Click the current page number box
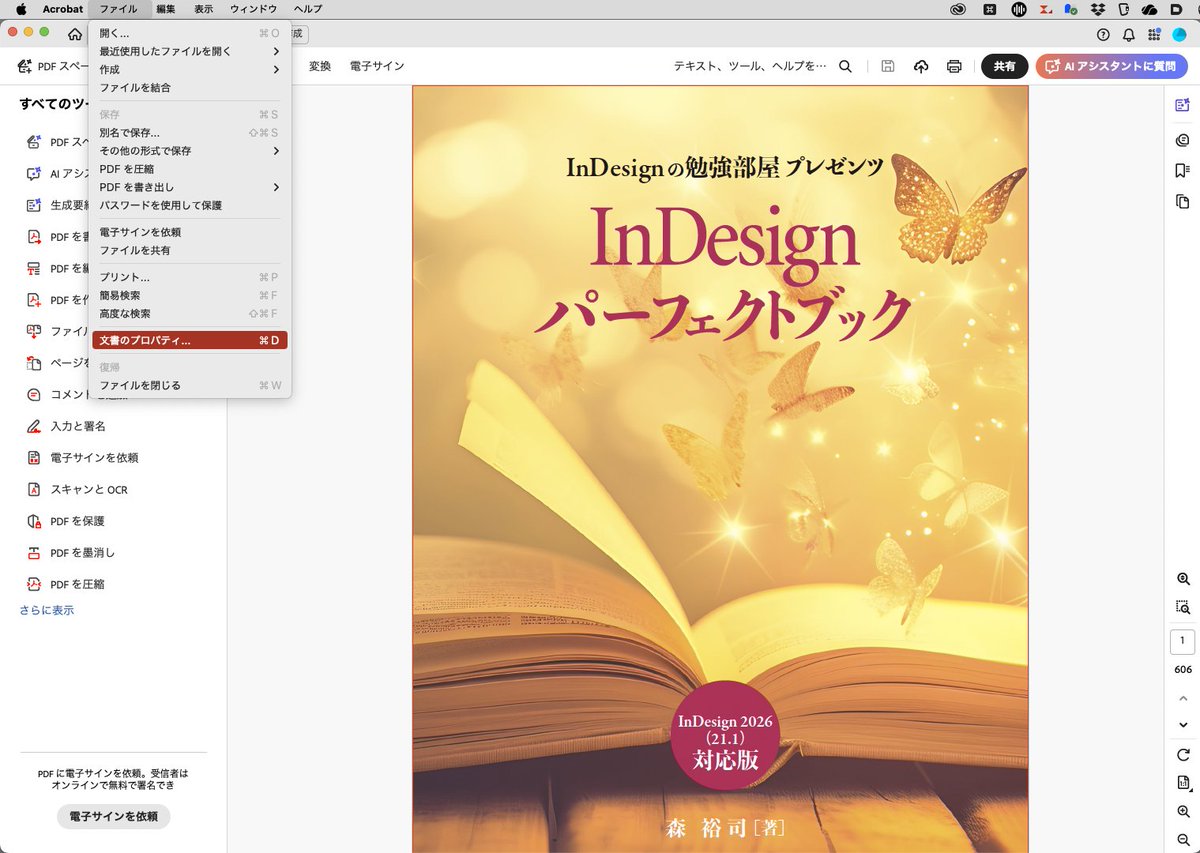This screenshot has width=1200, height=853. tap(1182, 641)
